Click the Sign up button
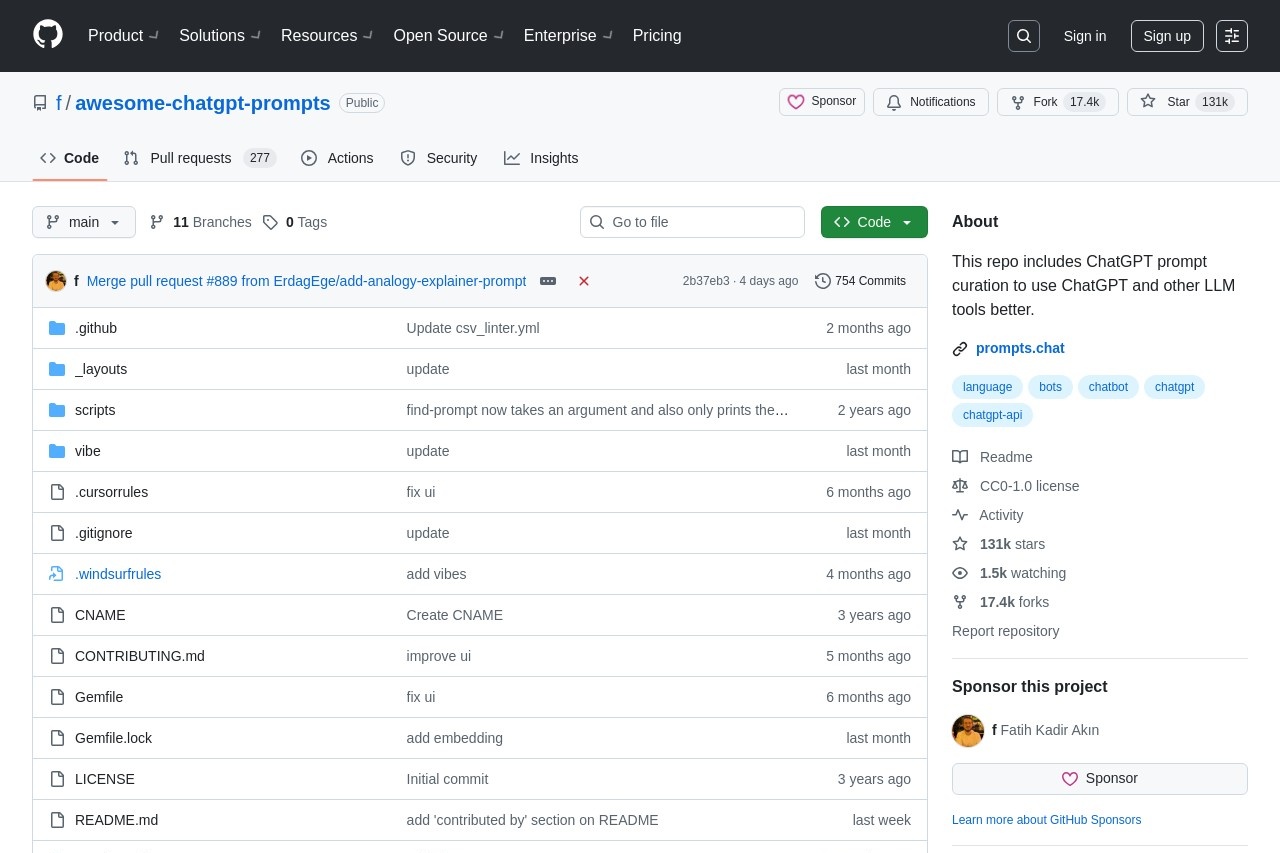Viewport: 1280px width, 853px height. pyautogui.click(x=1167, y=36)
